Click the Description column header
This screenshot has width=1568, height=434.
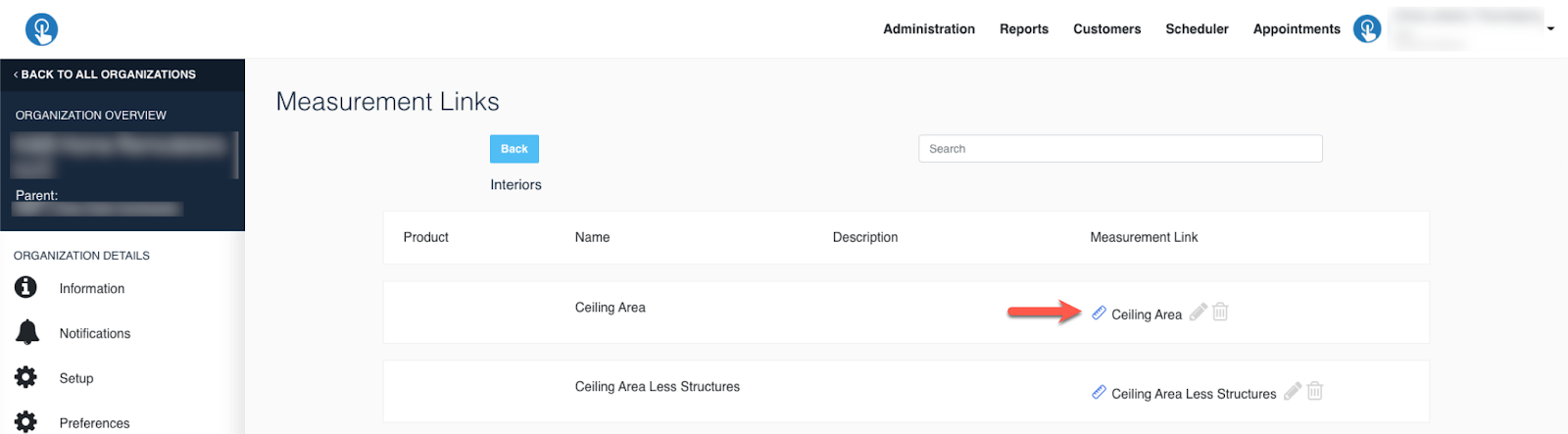(x=865, y=237)
